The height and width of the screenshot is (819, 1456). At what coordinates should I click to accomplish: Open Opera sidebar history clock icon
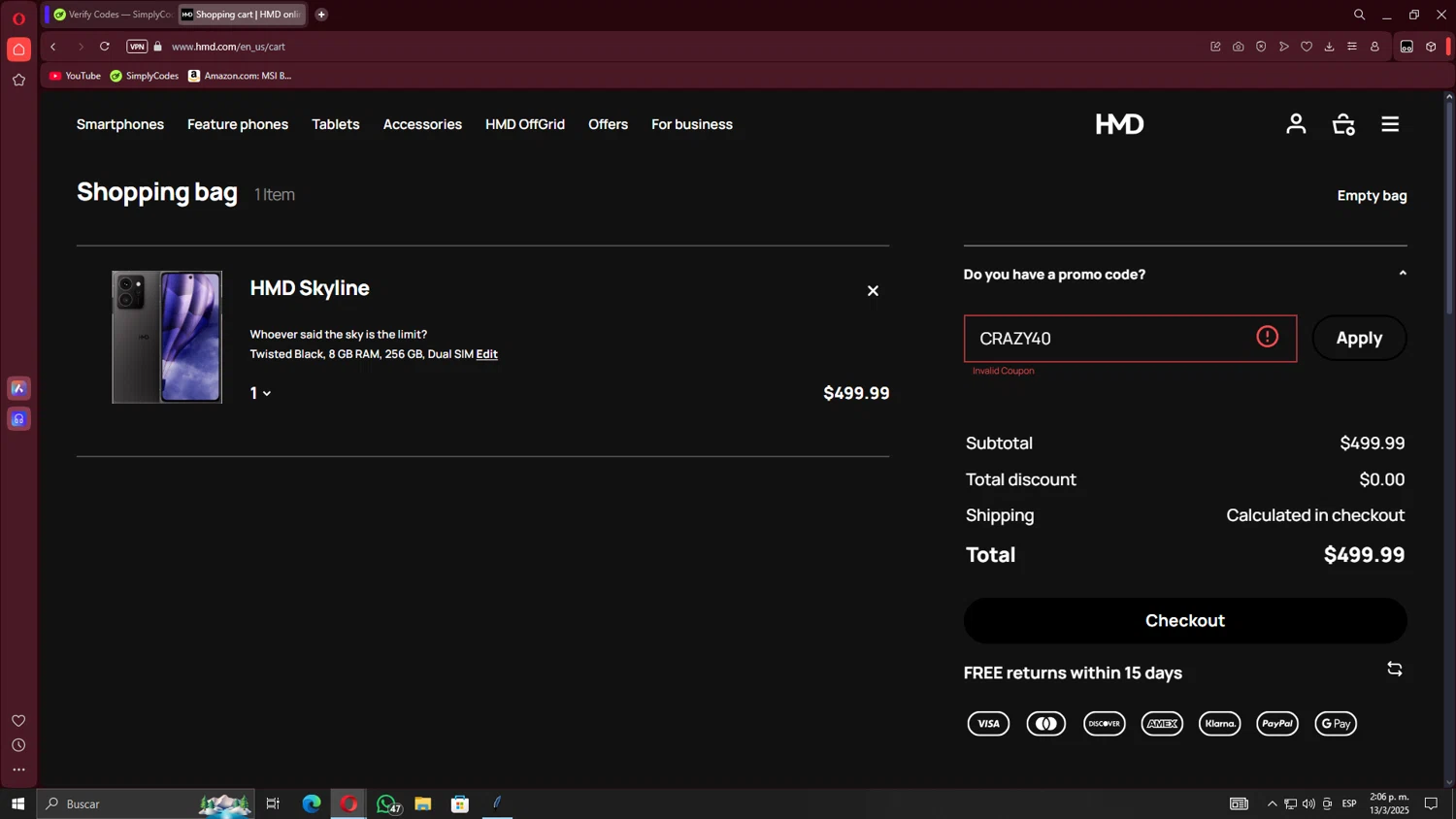coord(18,745)
